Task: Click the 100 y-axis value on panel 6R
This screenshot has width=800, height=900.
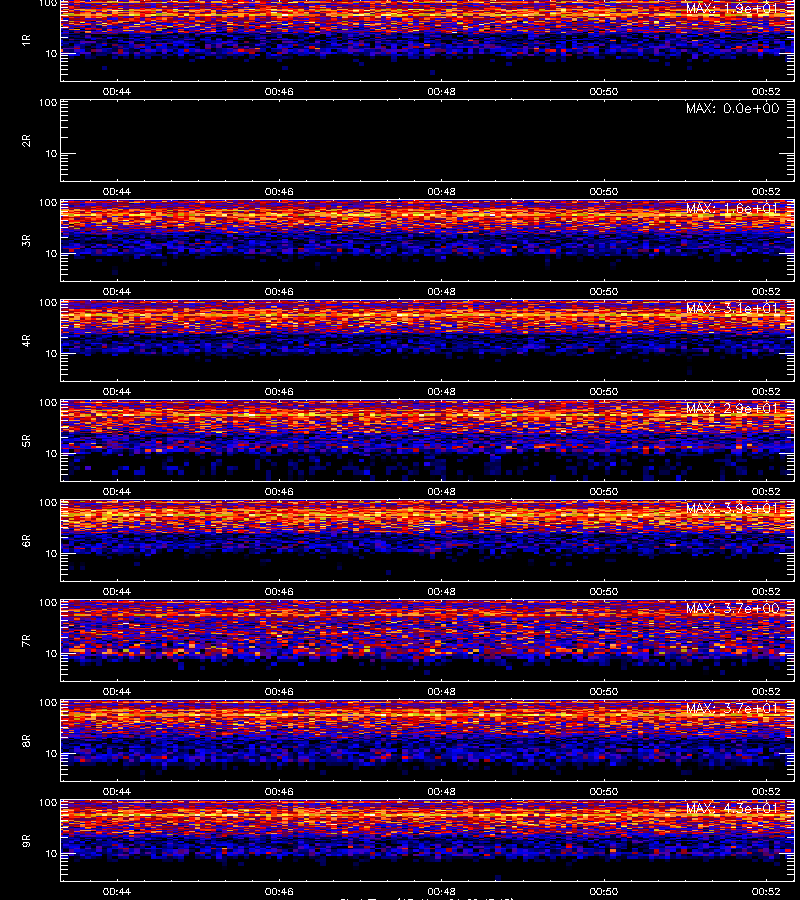Action: tap(48, 502)
